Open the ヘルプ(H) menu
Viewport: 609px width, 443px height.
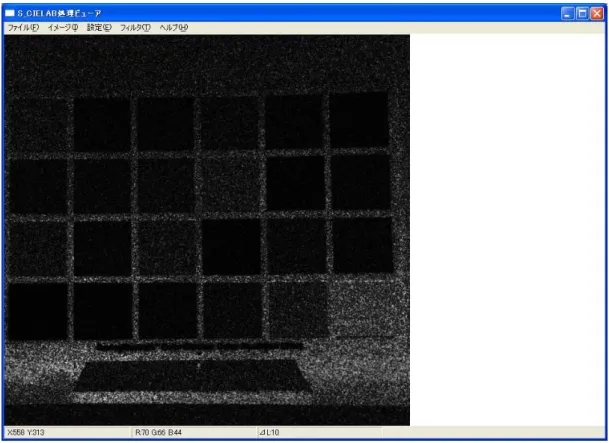point(174,28)
